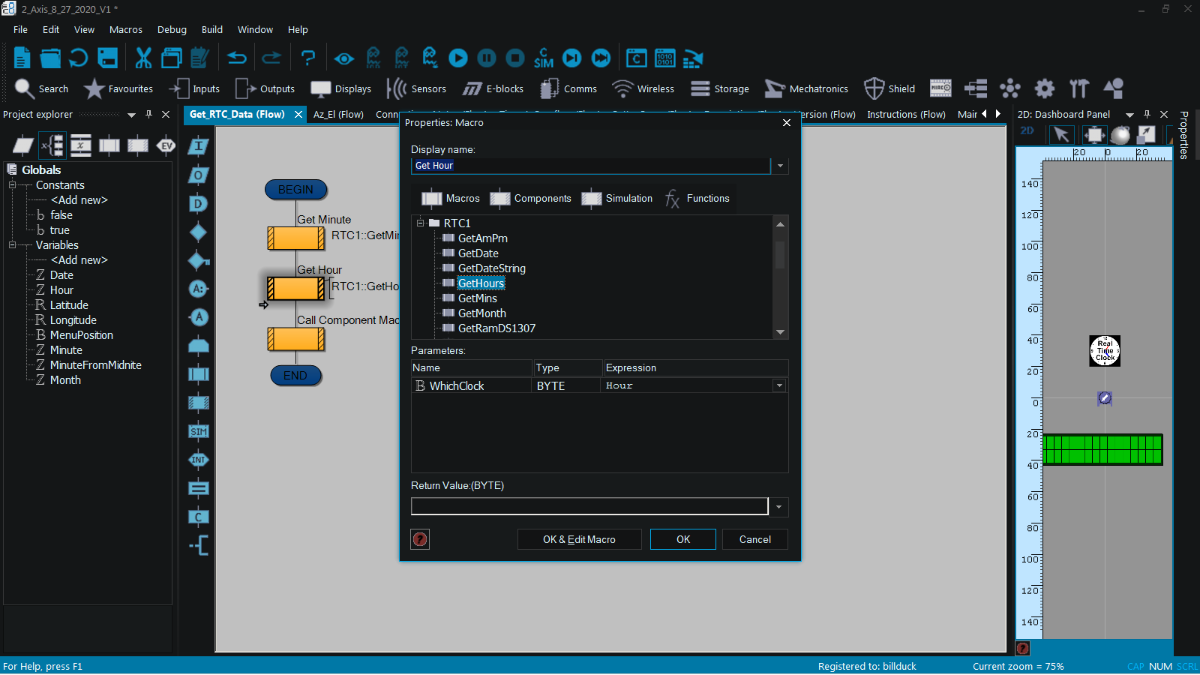1200x675 pixels.
Task: Click the Cancel button
Action: [x=755, y=539]
